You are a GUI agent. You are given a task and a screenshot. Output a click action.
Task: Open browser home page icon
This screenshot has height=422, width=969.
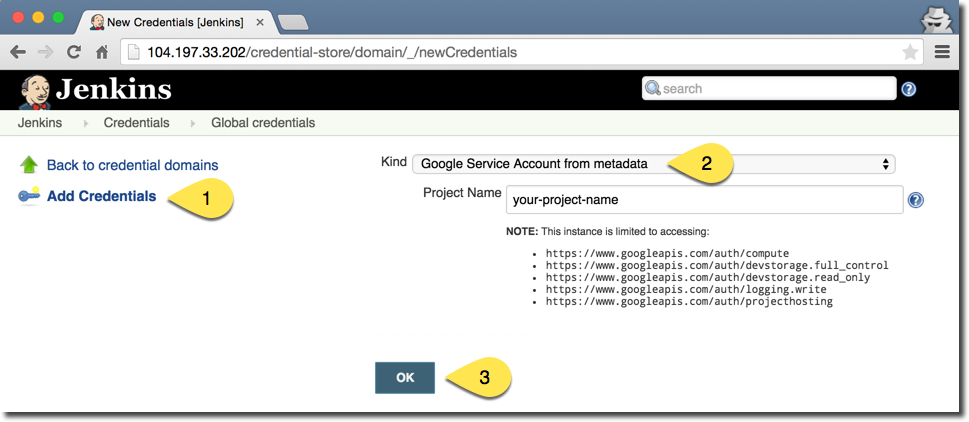[x=102, y=53]
